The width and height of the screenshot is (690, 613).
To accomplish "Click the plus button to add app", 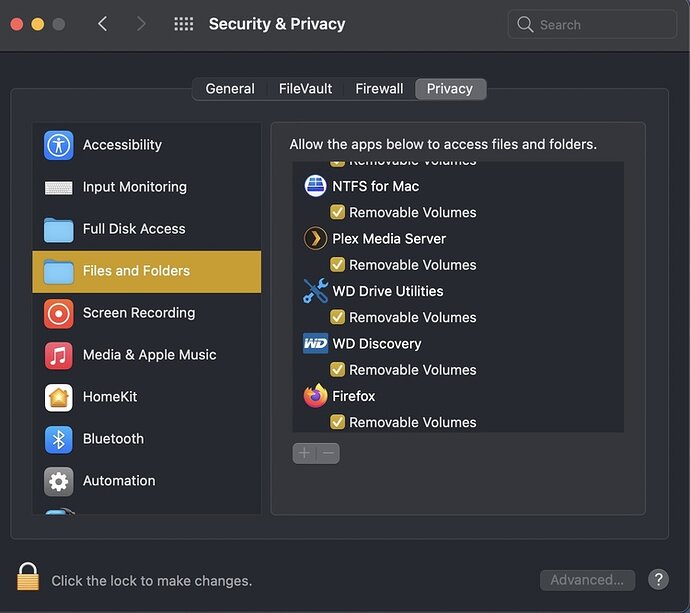I will [304, 453].
